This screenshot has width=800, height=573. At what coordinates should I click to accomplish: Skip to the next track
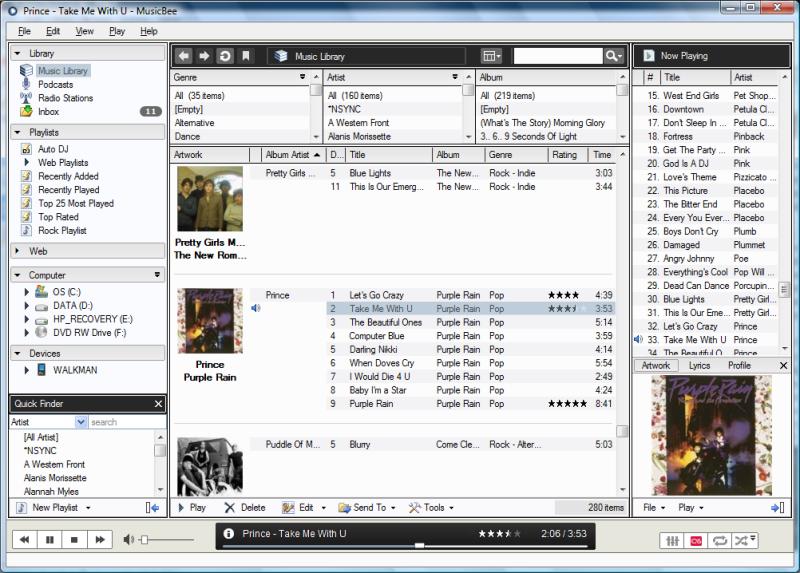point(99,540)
